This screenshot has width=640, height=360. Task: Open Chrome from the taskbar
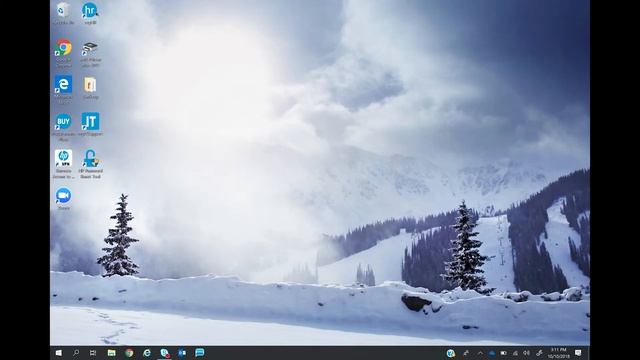click(129, 353)
